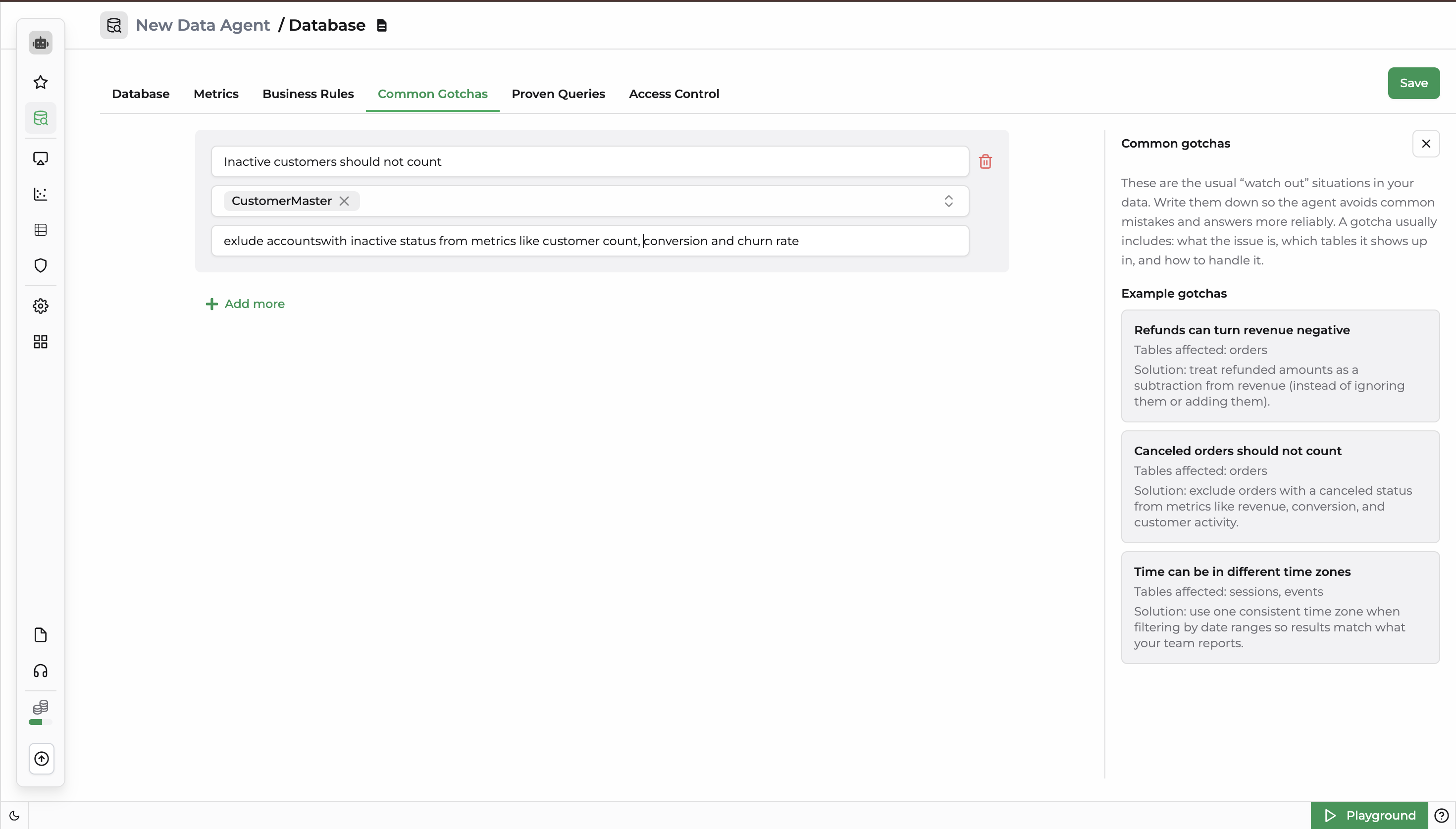Image resolution: width=1456 pixels, height=829 pixels.
Task: Open the Playground button
Action: click(x=1369, y=815)
